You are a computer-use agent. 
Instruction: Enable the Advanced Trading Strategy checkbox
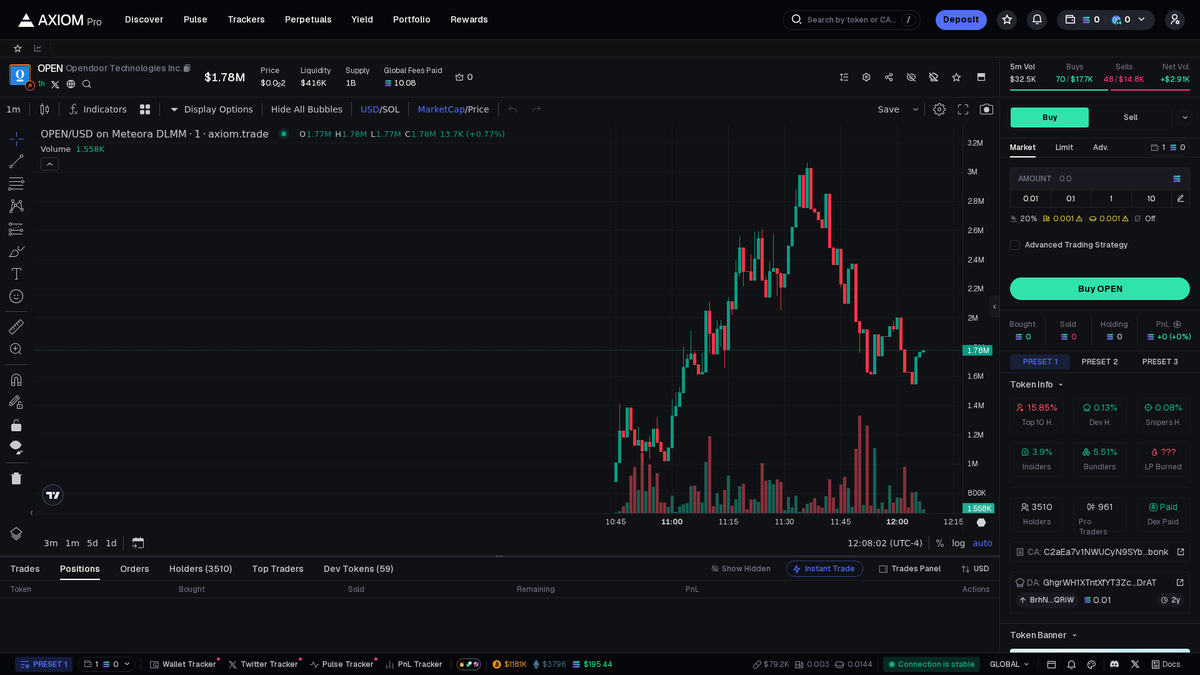(x=1015, y=245)
